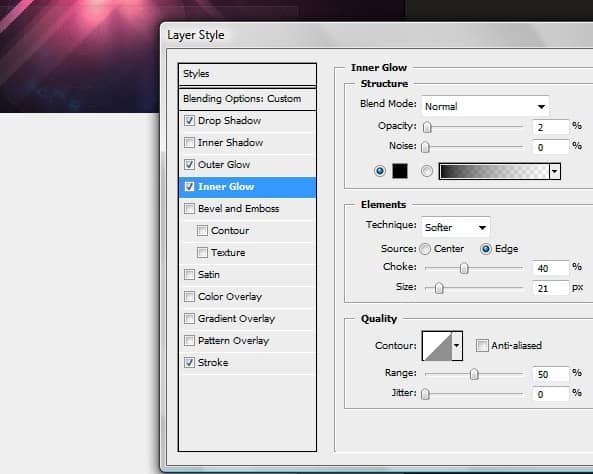The width and height of the screenshot is (593, 474).
Task: Click the Size value input field
Action: 550,289
